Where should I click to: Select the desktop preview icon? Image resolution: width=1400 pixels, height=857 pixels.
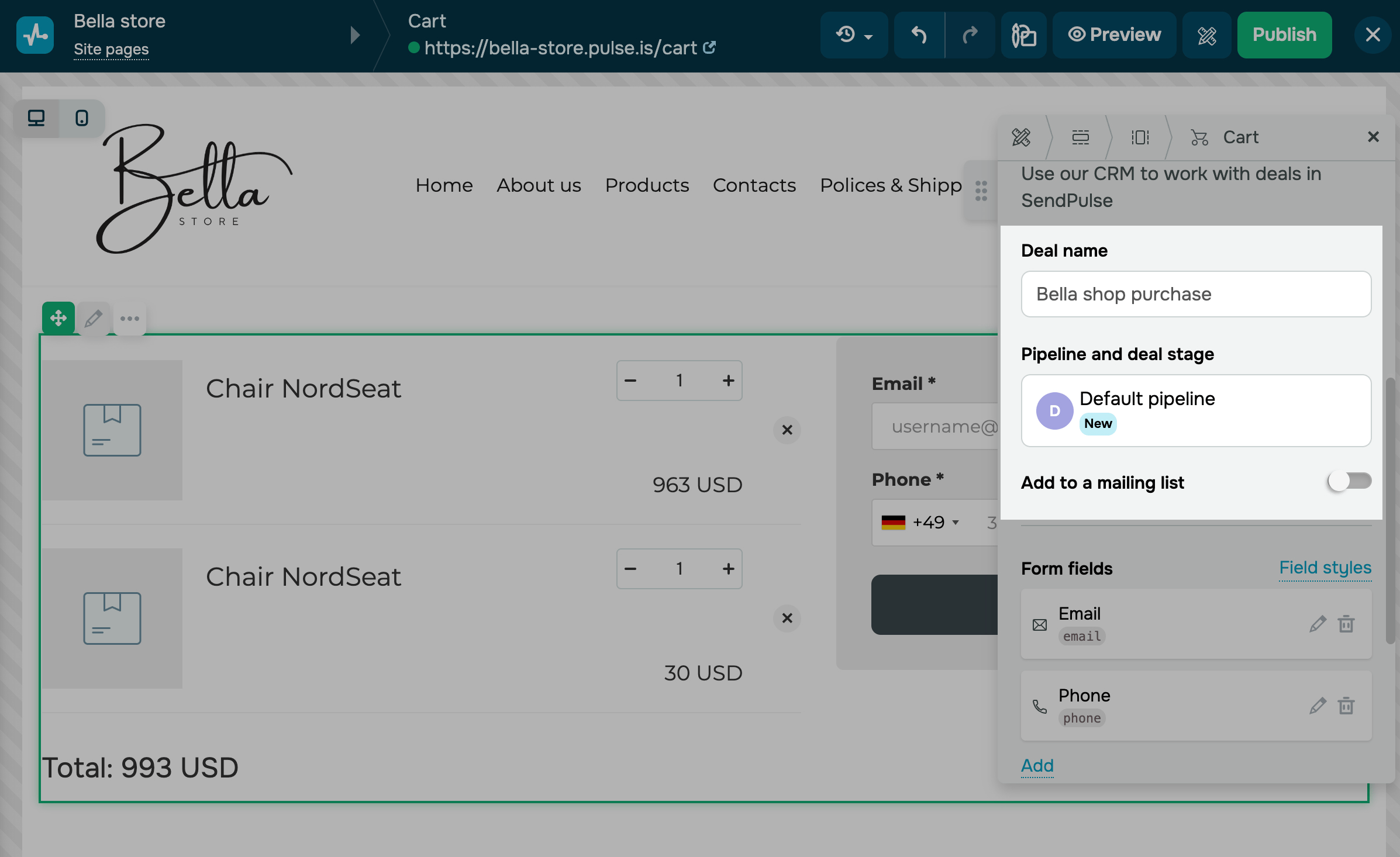point(36,118)
